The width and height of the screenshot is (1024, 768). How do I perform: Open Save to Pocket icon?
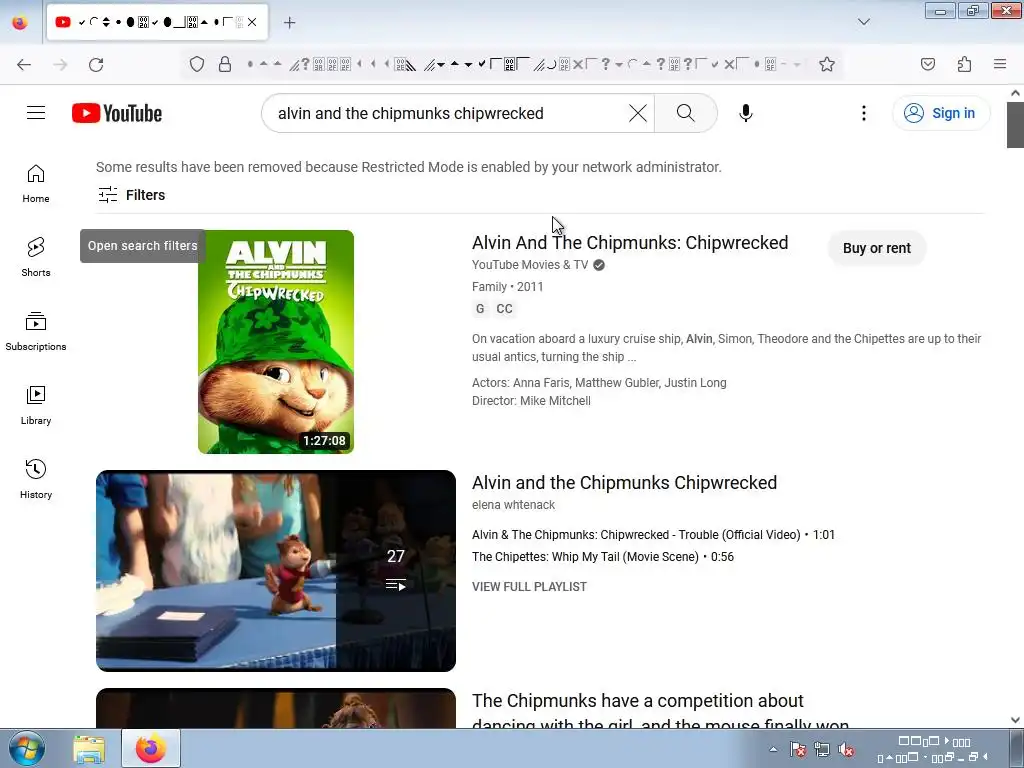tap(928, 64)
